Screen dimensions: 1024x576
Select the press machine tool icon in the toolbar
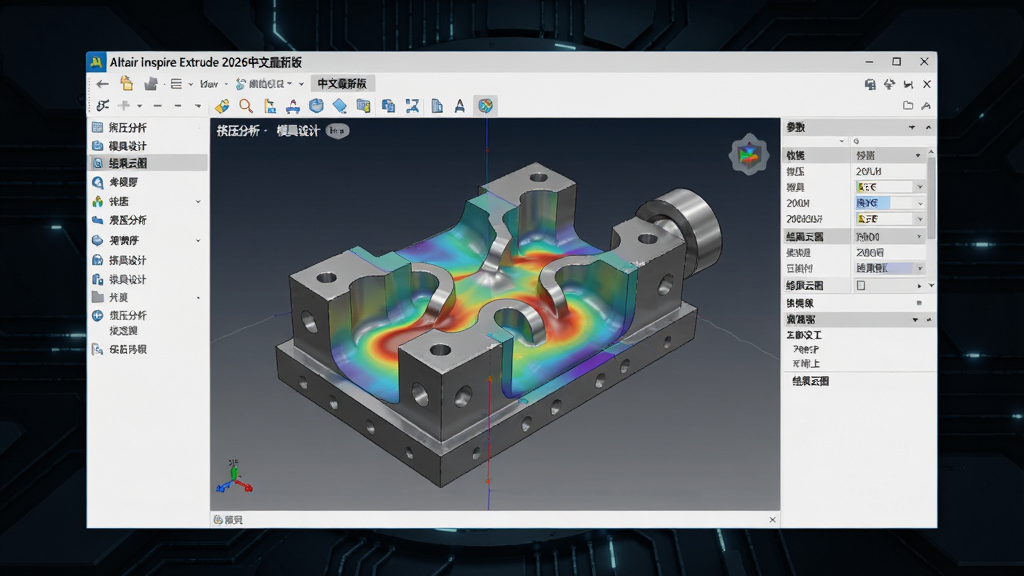[293, 106]
